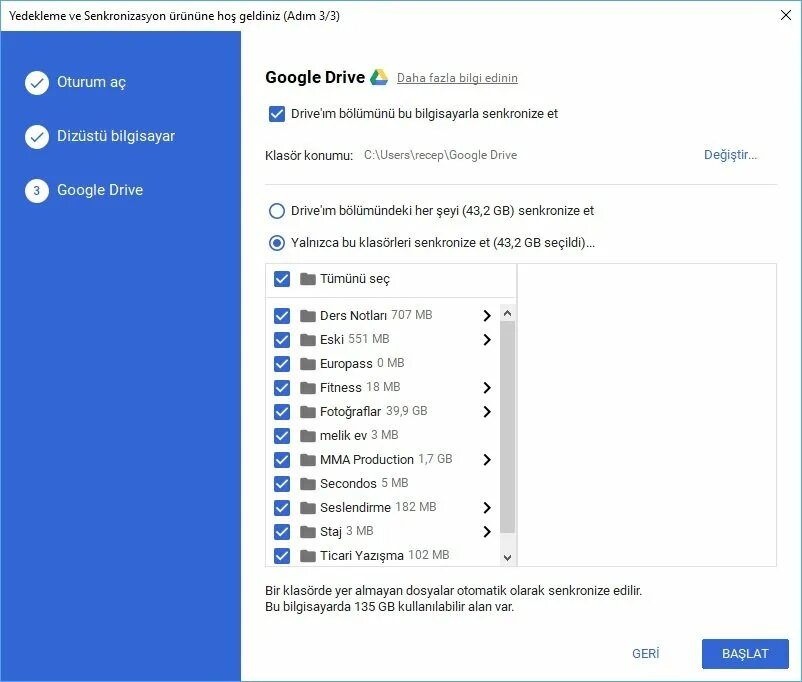Expand the Eski folder chevron
This screenshot has width=802, height=682.
click(487, 340)
